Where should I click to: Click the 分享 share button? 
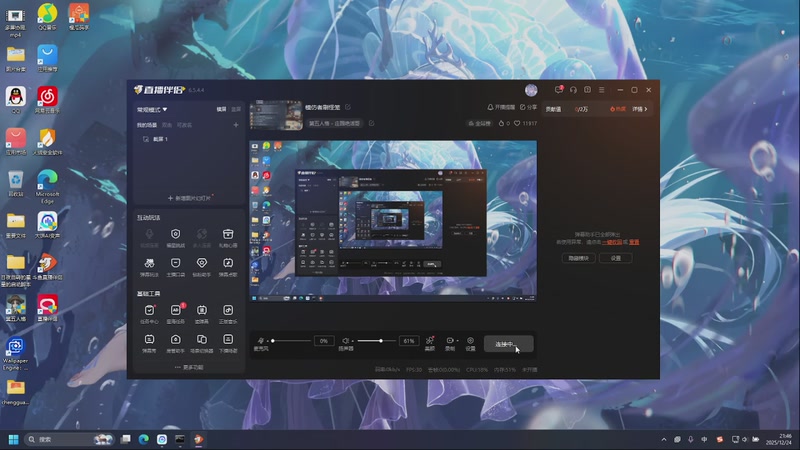pyautogui.click(x=528, y=107)
